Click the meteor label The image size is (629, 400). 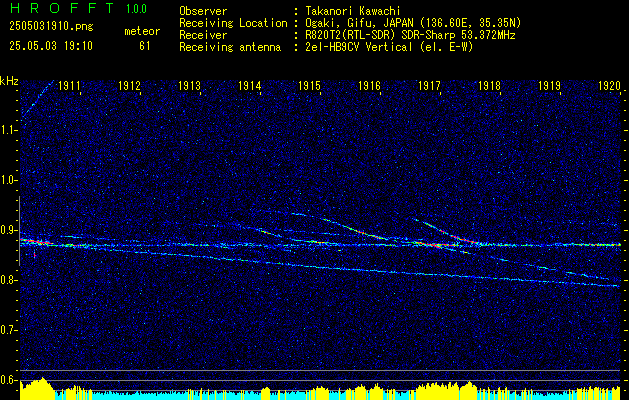[142, 31]
